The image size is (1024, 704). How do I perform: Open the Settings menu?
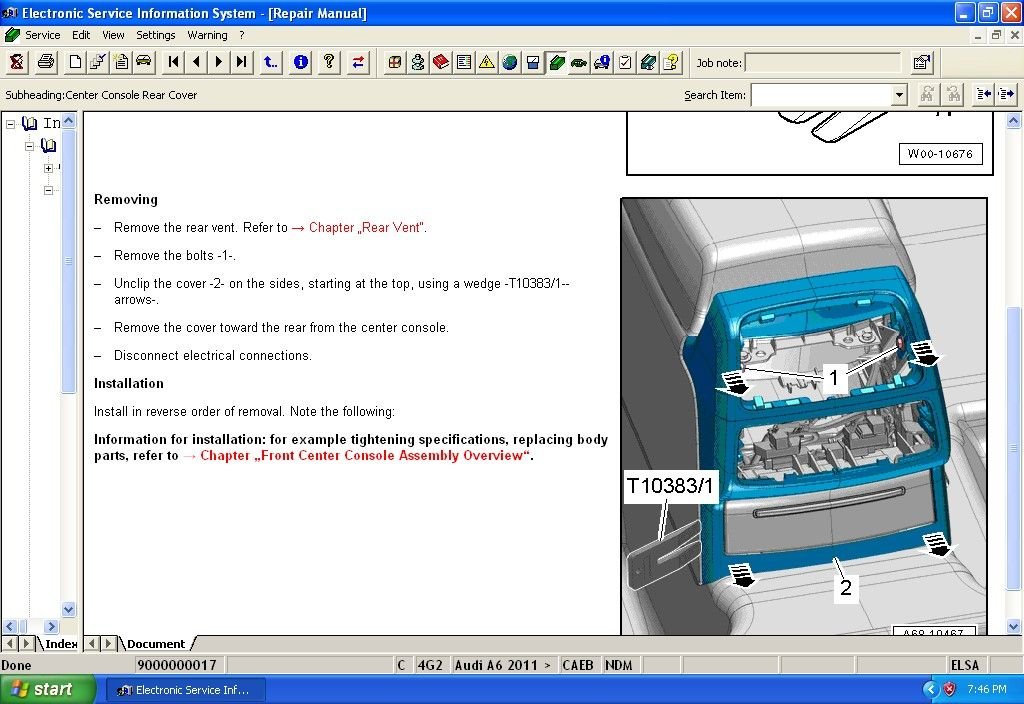[156, 34]
